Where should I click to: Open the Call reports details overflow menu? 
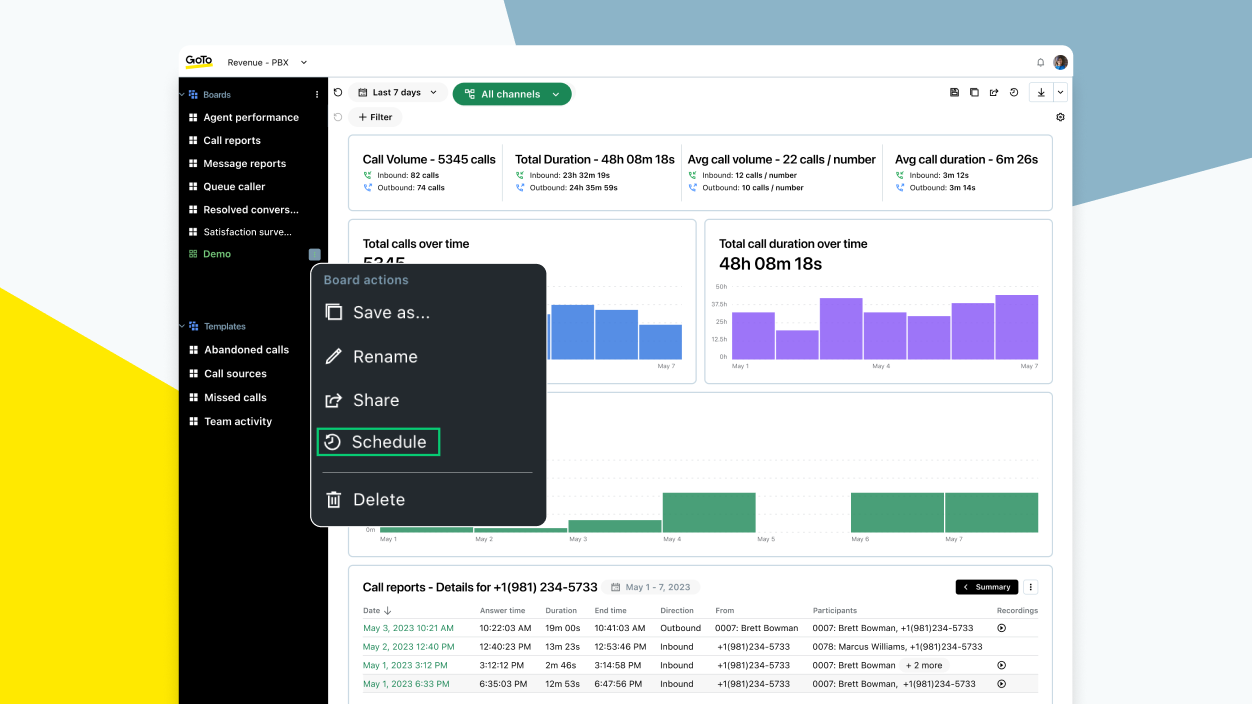[x=1030, y=587]
